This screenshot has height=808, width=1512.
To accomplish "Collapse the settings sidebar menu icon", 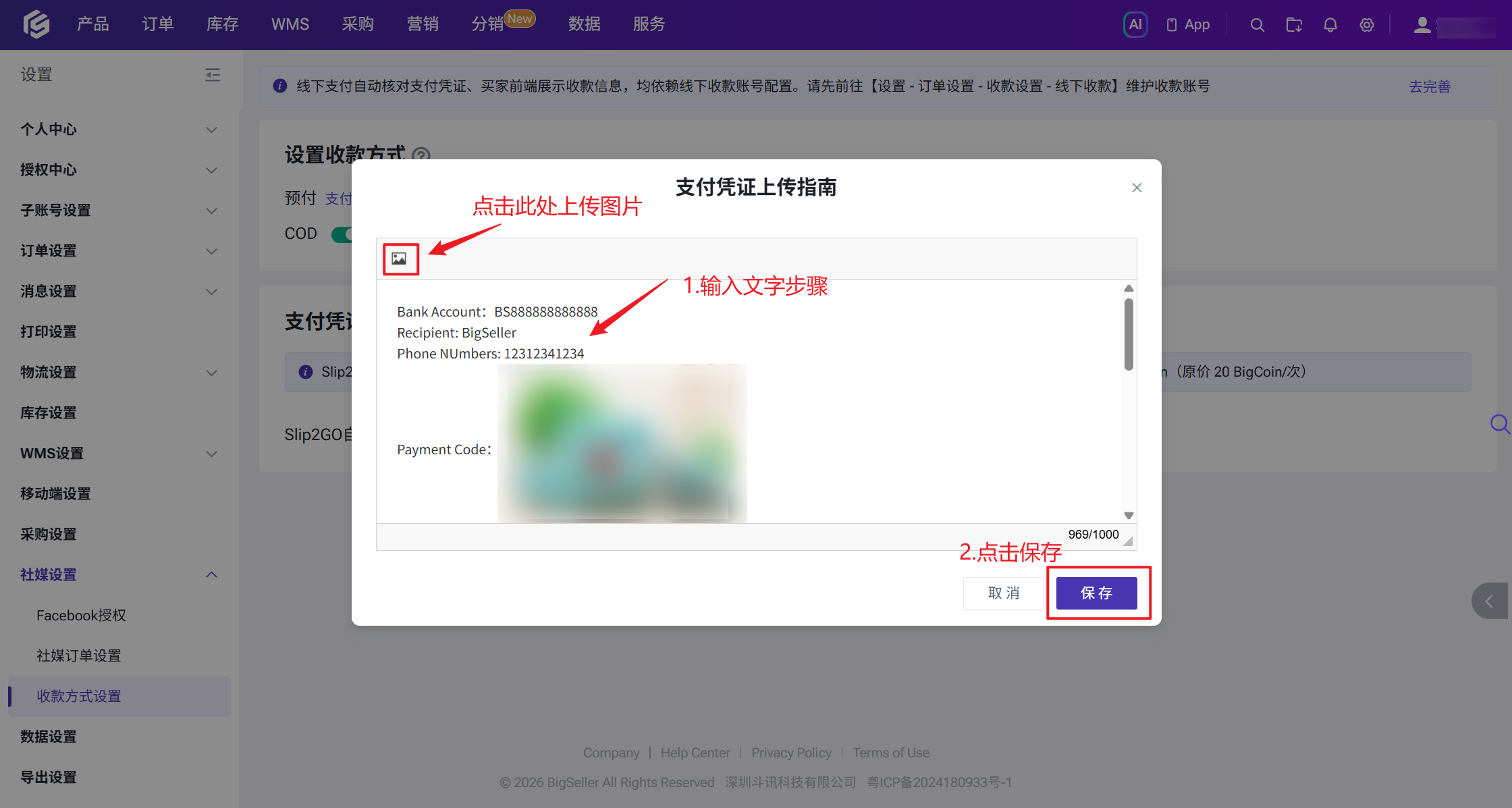I will pos(213,75).
